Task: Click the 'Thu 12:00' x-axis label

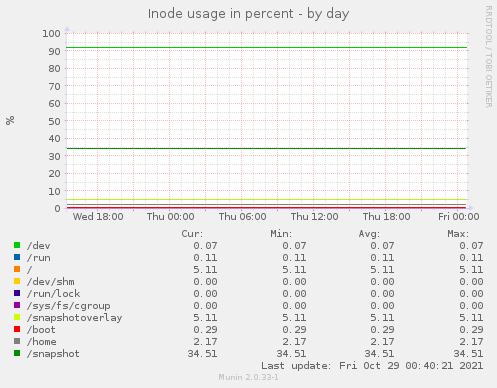Action: point(314,217)
